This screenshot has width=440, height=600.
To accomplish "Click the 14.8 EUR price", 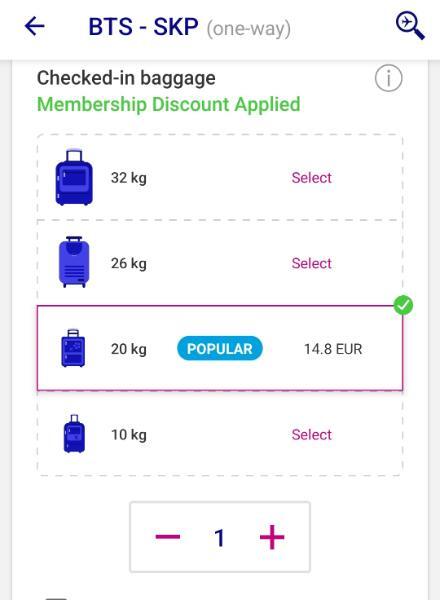I will coord(333,349).
